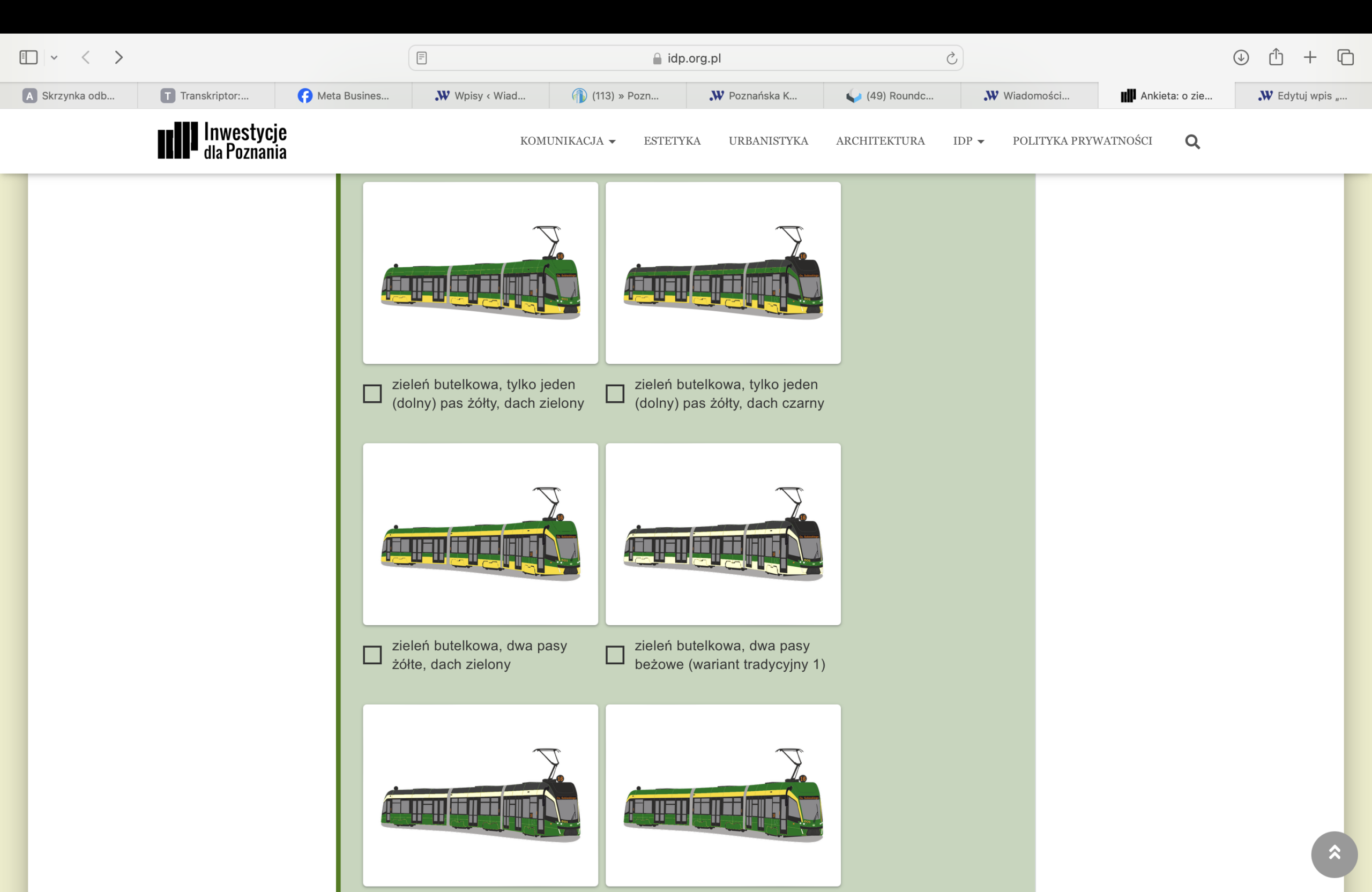This screenshot has width=1372, height=892.
Task: Click tram image with one stripe, black roof
Action: click(x=723, y=273)
